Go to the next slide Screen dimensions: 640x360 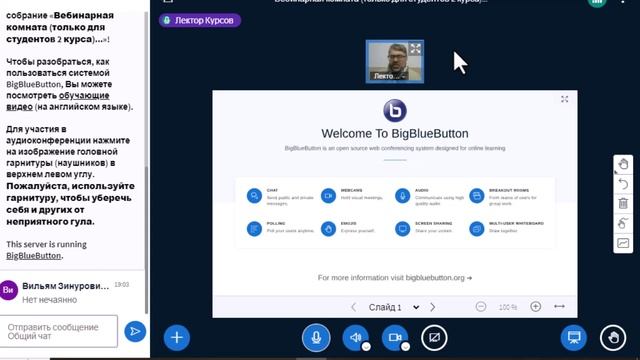tap(433, 307)
